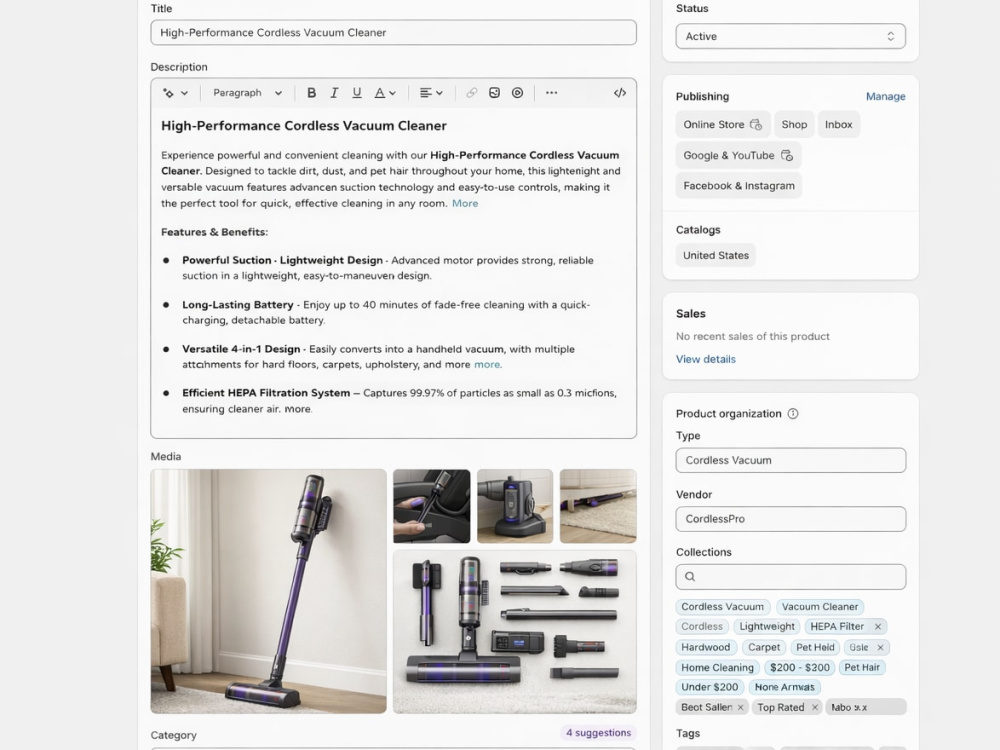Screen dimensions: 1000x750
Task: Click the Collections search field
Action: (x=790, y=577)
